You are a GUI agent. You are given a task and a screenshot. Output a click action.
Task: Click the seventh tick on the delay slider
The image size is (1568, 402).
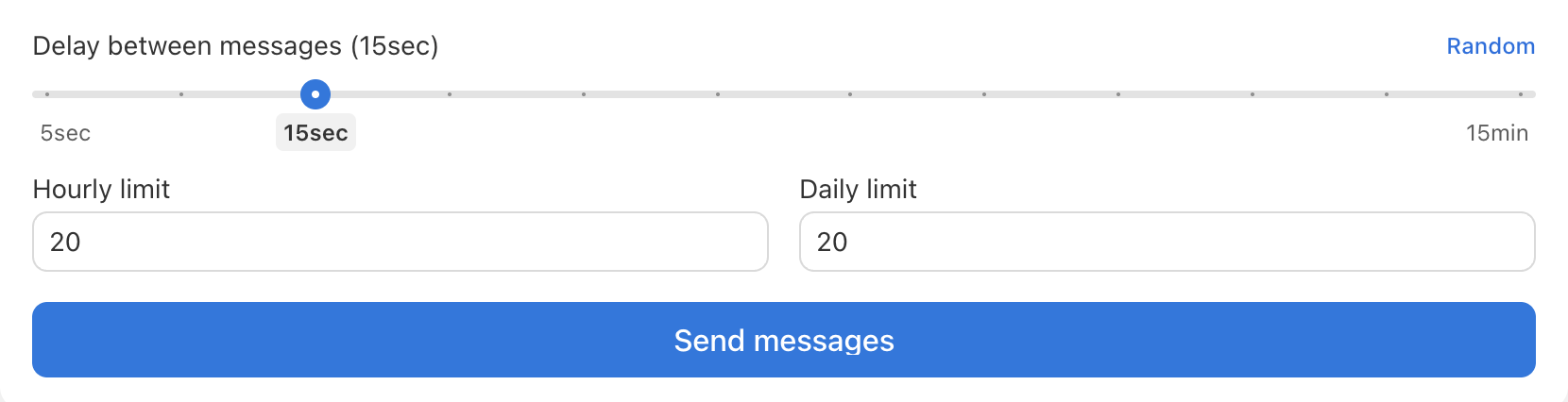(850, 94)
